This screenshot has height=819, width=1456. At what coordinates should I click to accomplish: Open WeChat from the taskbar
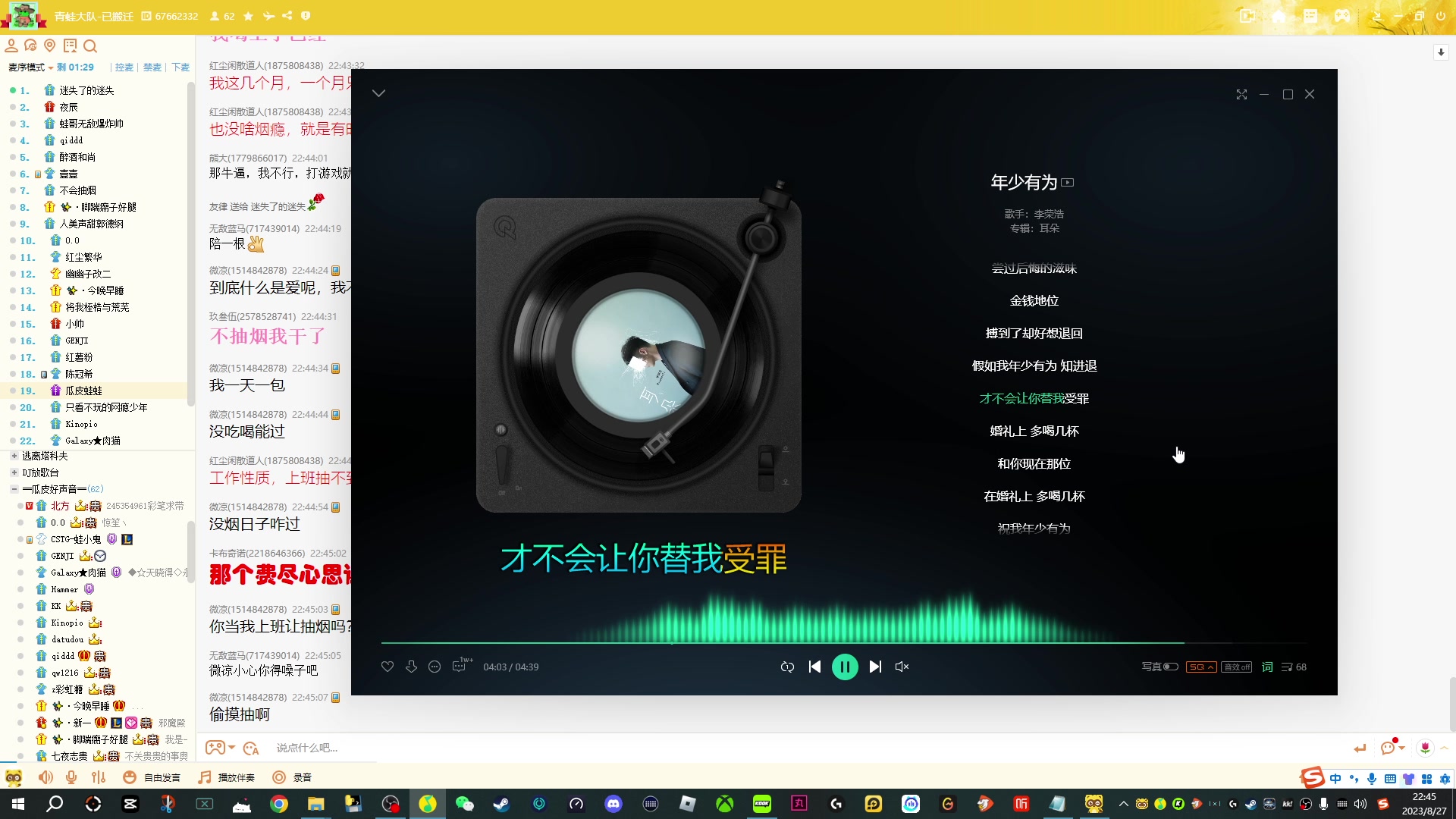pos(464,804)
